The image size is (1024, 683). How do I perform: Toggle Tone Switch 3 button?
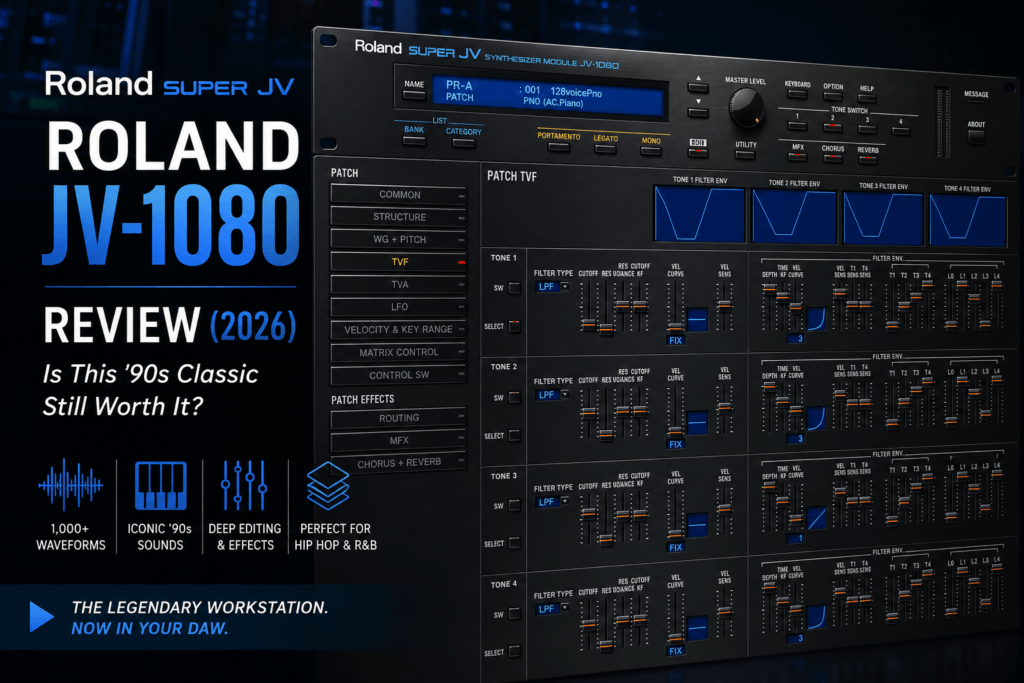(867, 129)
